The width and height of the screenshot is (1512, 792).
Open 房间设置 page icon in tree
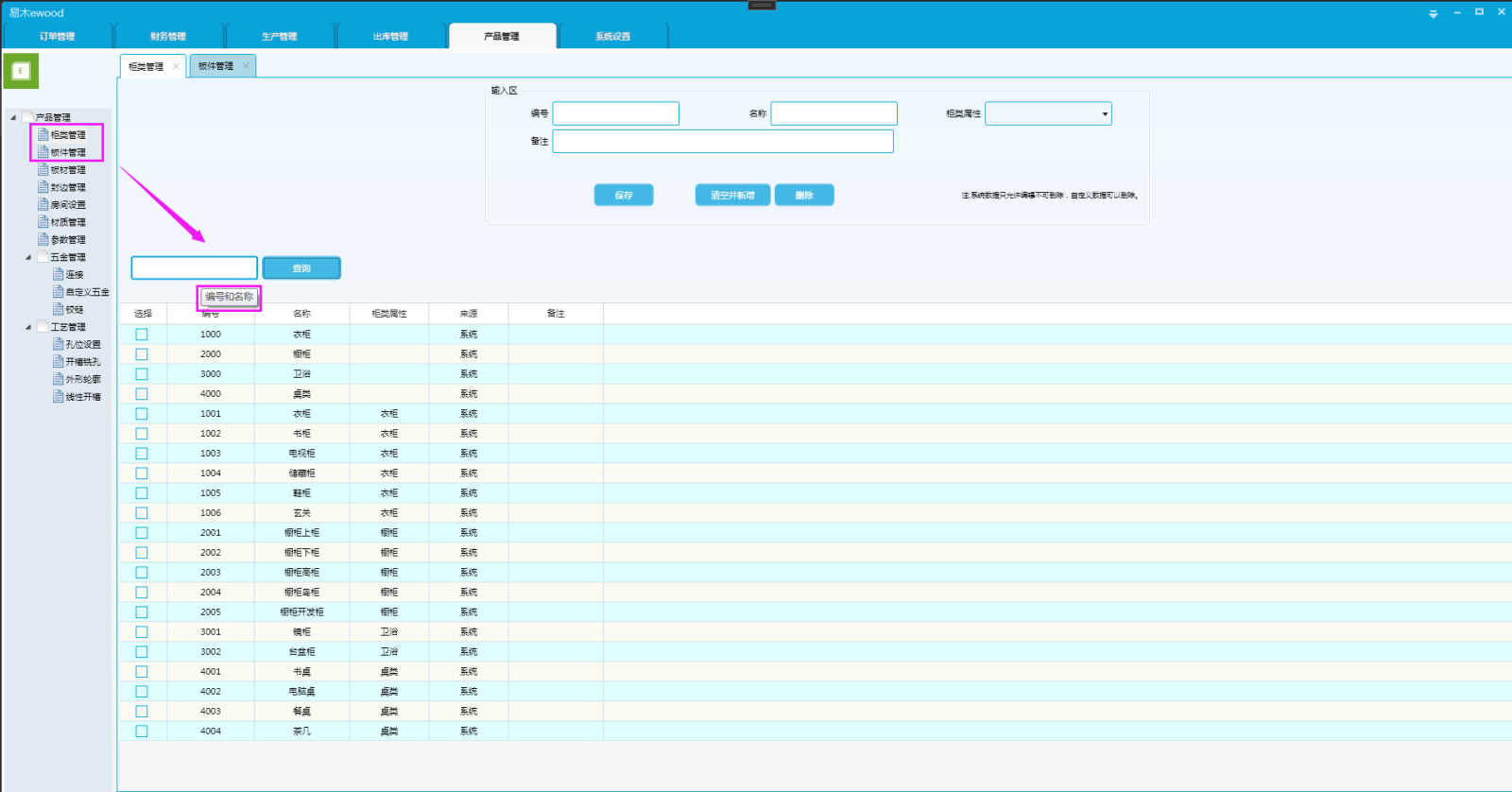tap(43, 204)
